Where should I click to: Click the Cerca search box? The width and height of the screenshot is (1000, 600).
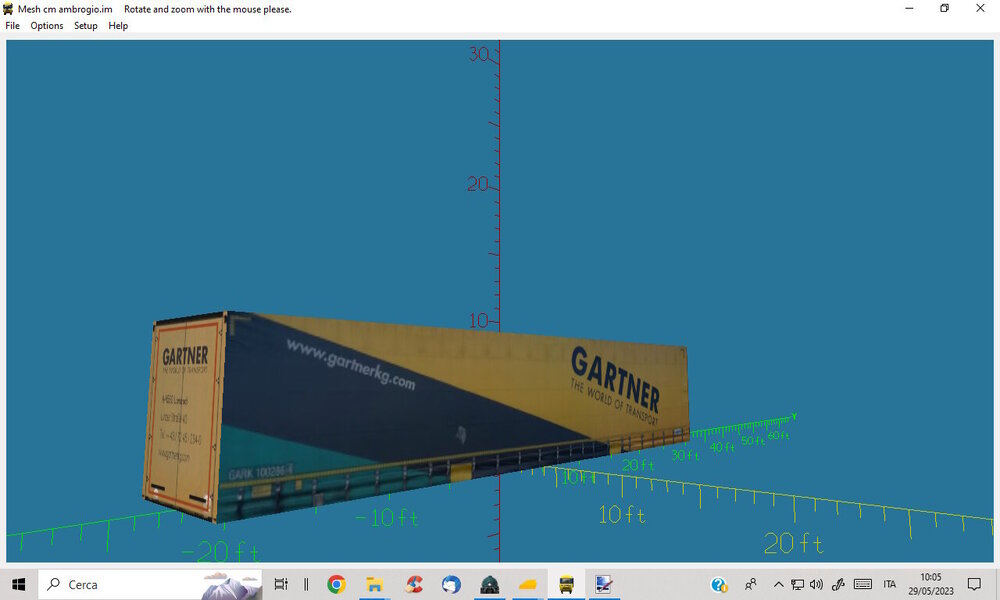[x=151, y=584]
